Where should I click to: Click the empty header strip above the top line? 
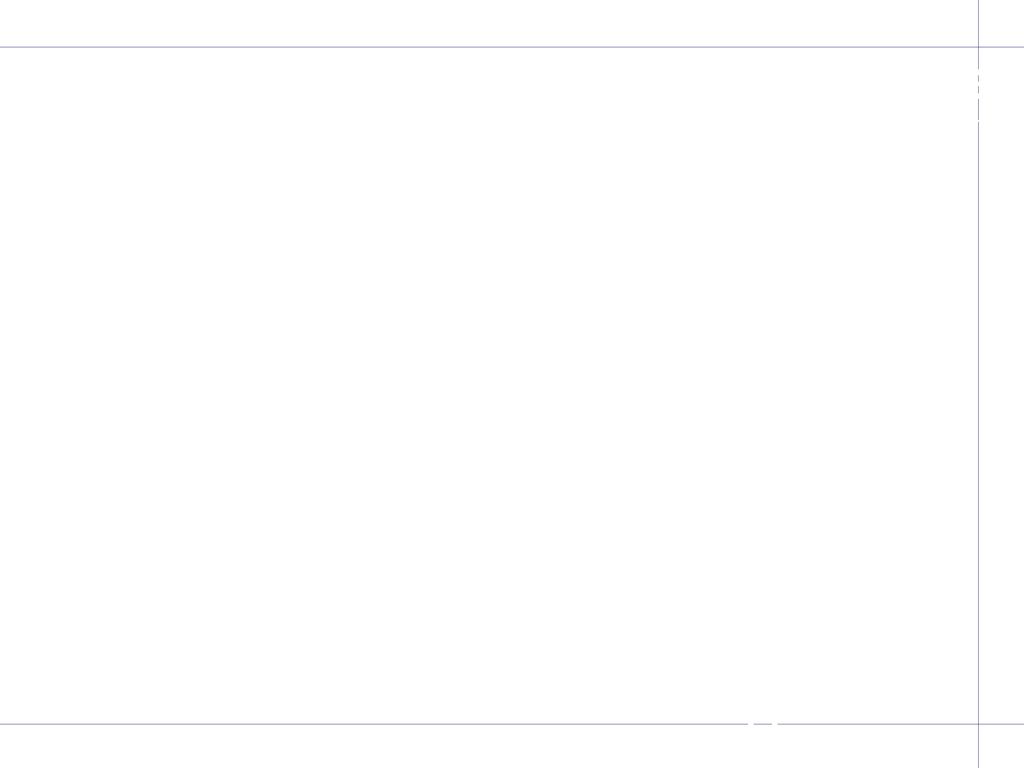[x=488, y=23]
